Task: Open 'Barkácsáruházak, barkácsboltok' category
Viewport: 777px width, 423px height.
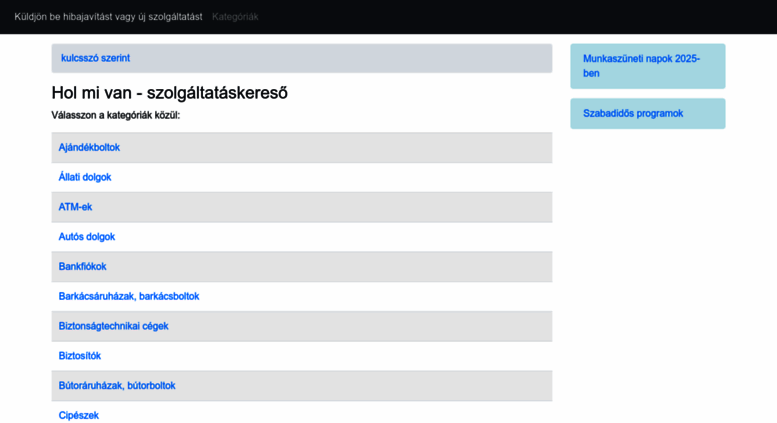Action: coord(129,296)
